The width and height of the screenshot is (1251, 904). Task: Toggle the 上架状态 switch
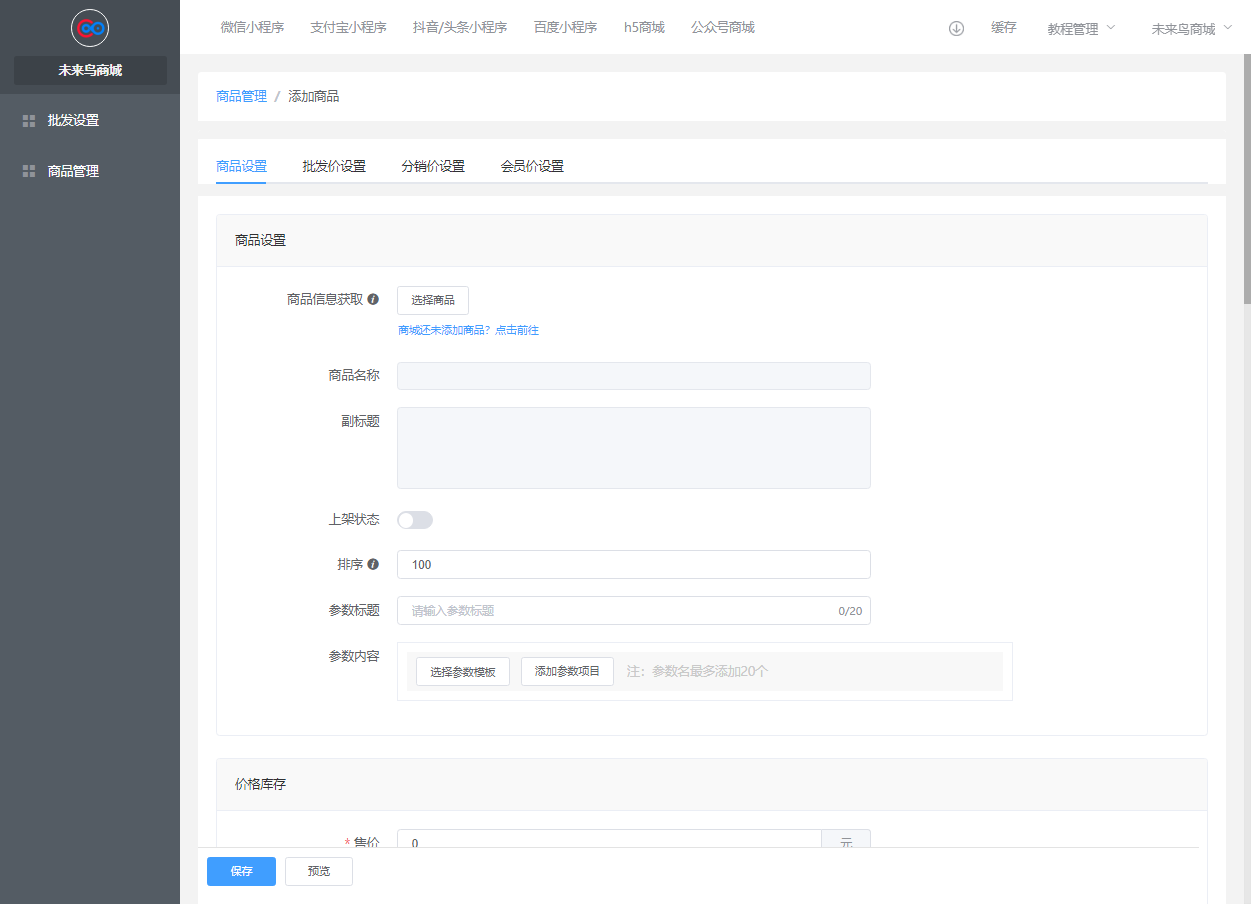point(415,520)
